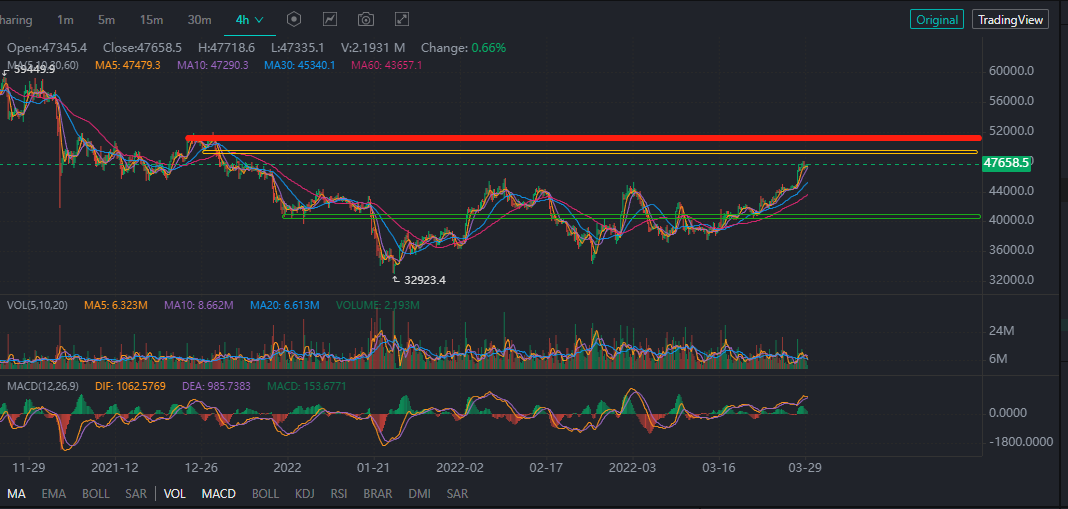Toggle the VOL sub indicator
1068x509 pixels.
(175, 493)
